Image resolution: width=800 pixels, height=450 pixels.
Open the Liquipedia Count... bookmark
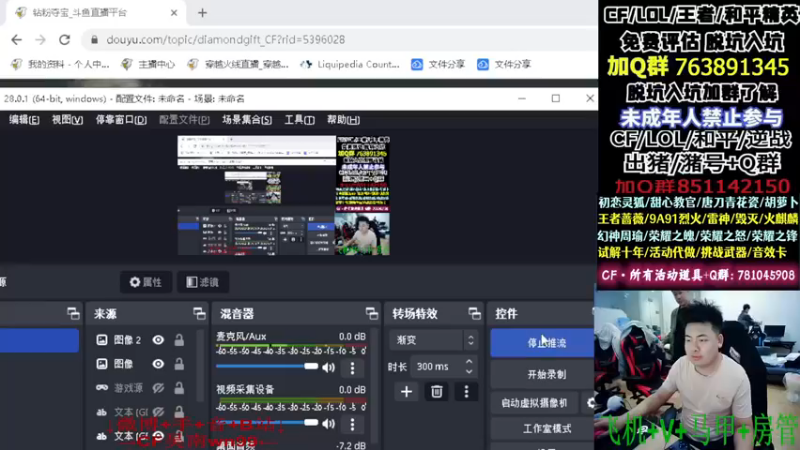[x=350, y=64]
